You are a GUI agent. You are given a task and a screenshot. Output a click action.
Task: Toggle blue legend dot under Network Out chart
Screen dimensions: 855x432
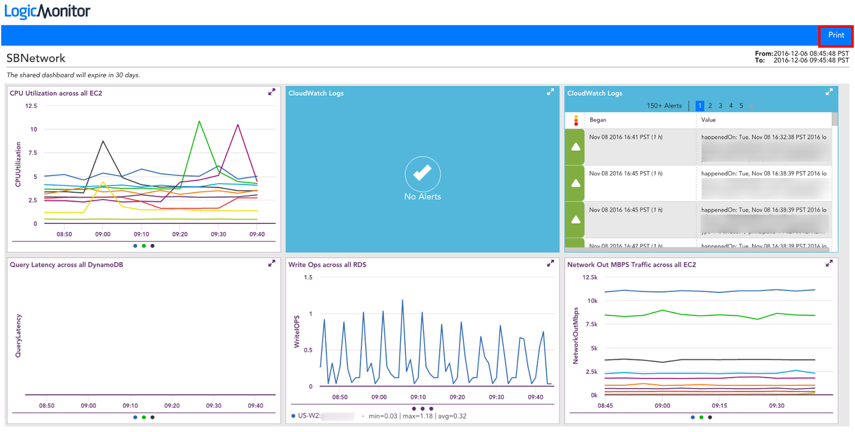tap(693, 417)
